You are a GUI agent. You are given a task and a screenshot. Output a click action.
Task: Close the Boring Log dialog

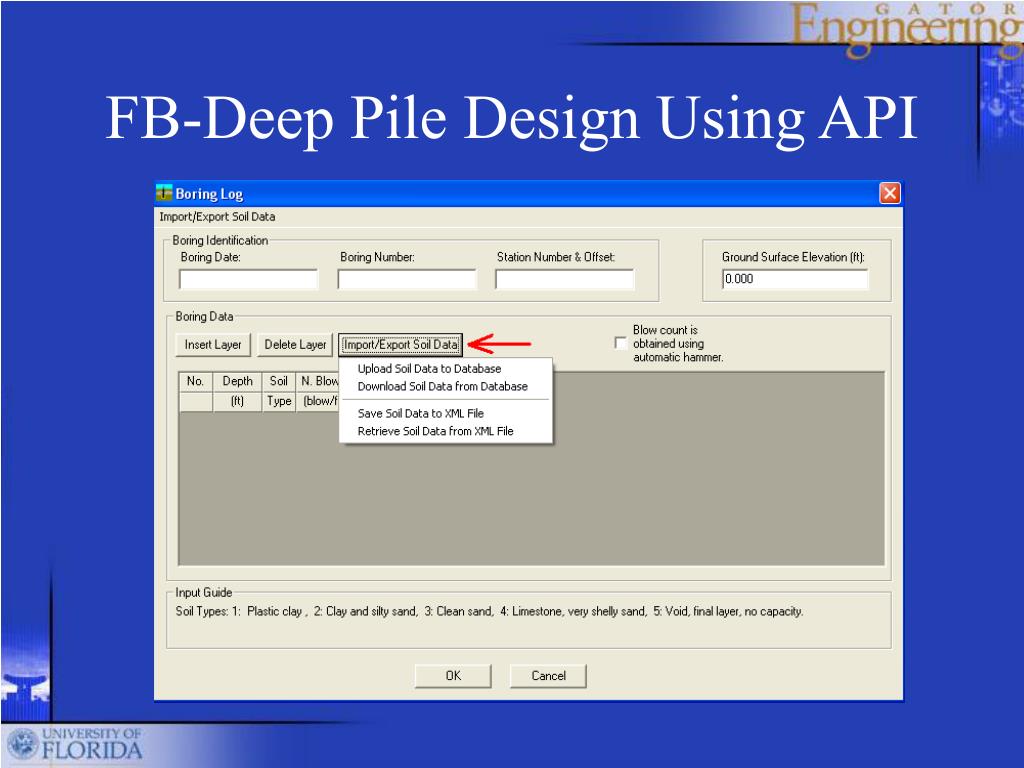pos(889,193)
